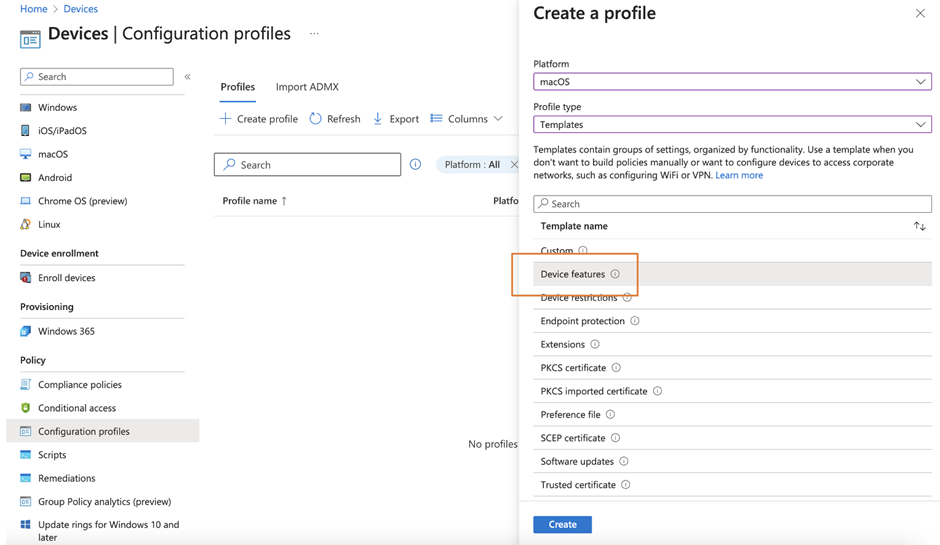The image size is (940, 545).
Task: Click info icon beside Device features
Action: 615,274
